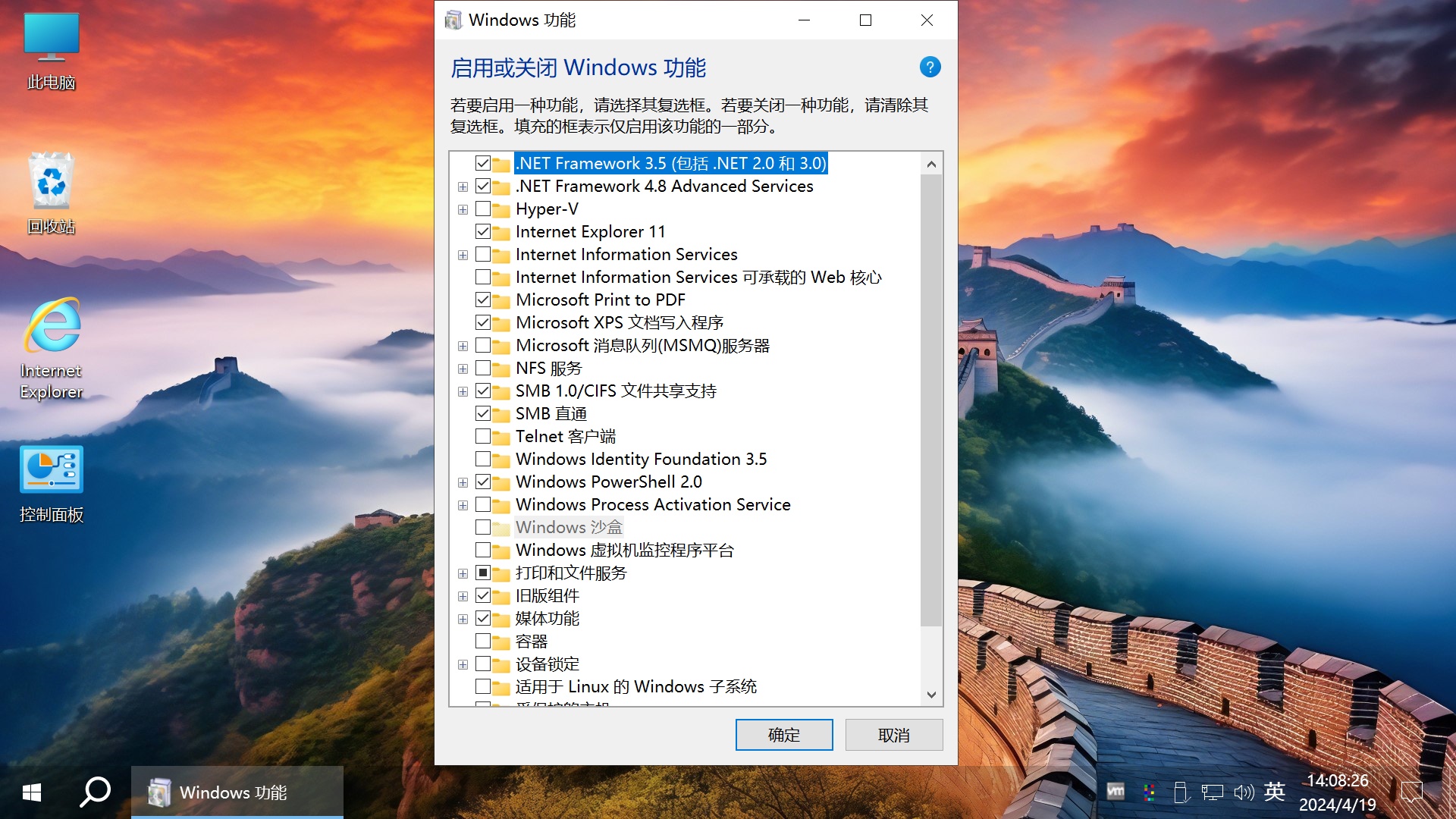Screen dimensions: 1456x819
Task: Uncheck SMB 直通 checkbox
Action: coord(483,413)
